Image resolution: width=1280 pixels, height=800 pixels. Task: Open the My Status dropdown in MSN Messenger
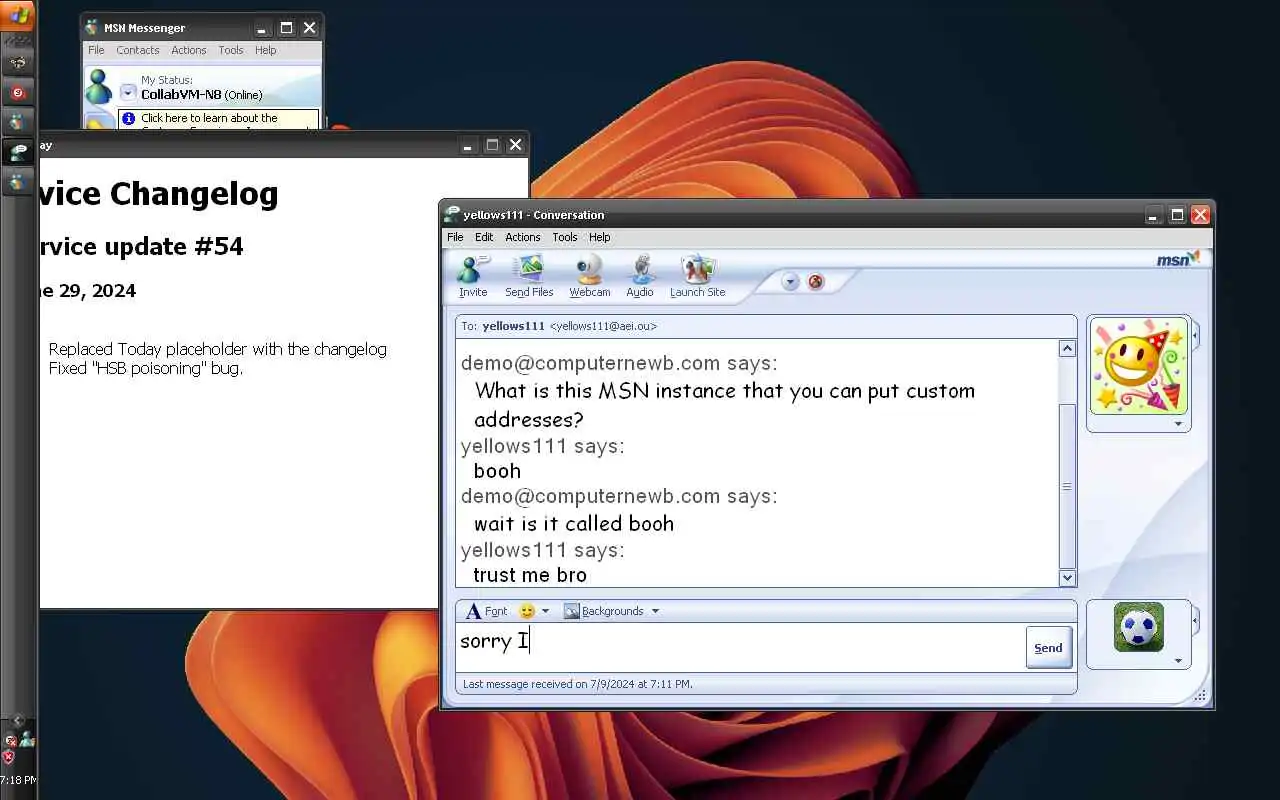point(128,93)
